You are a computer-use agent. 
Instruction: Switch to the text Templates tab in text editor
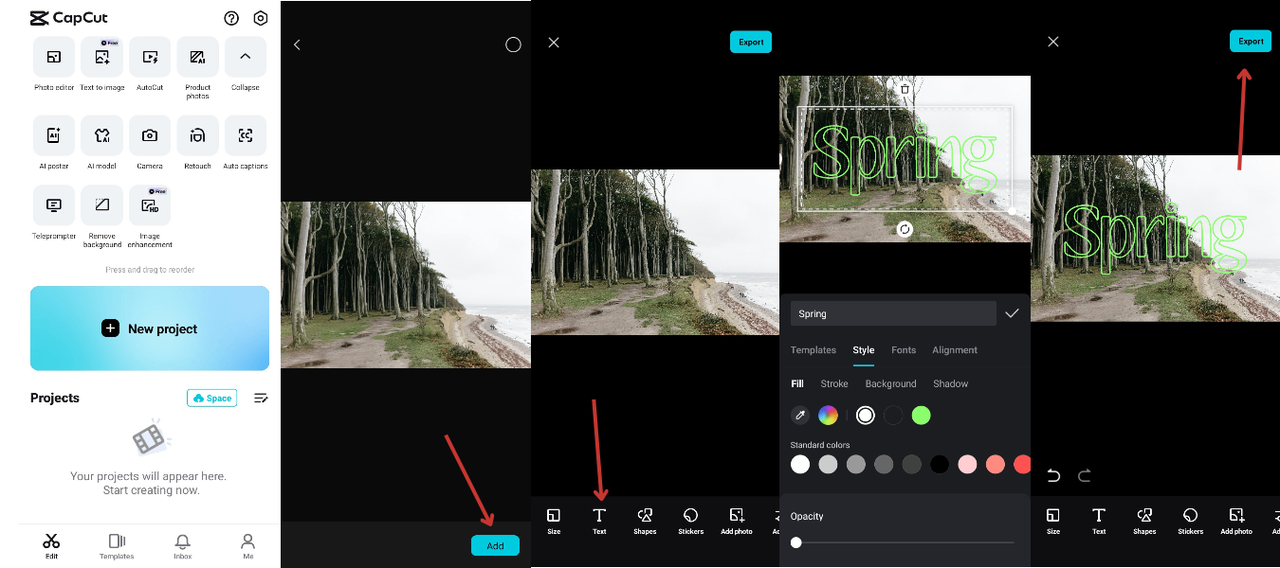813,350
